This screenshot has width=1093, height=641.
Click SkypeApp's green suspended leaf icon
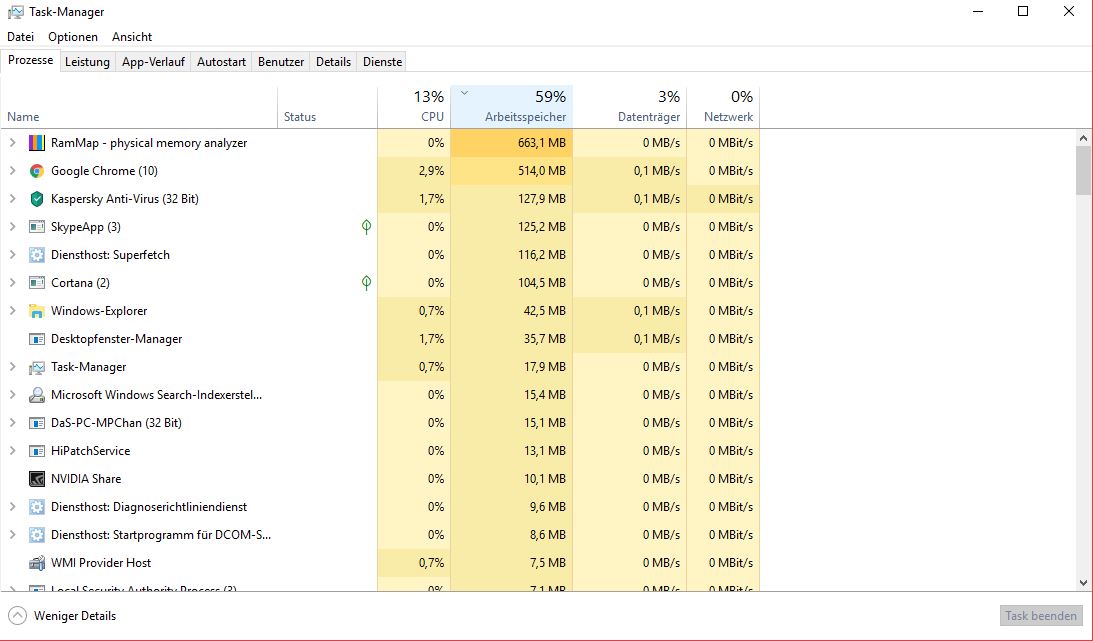(366, 226)
